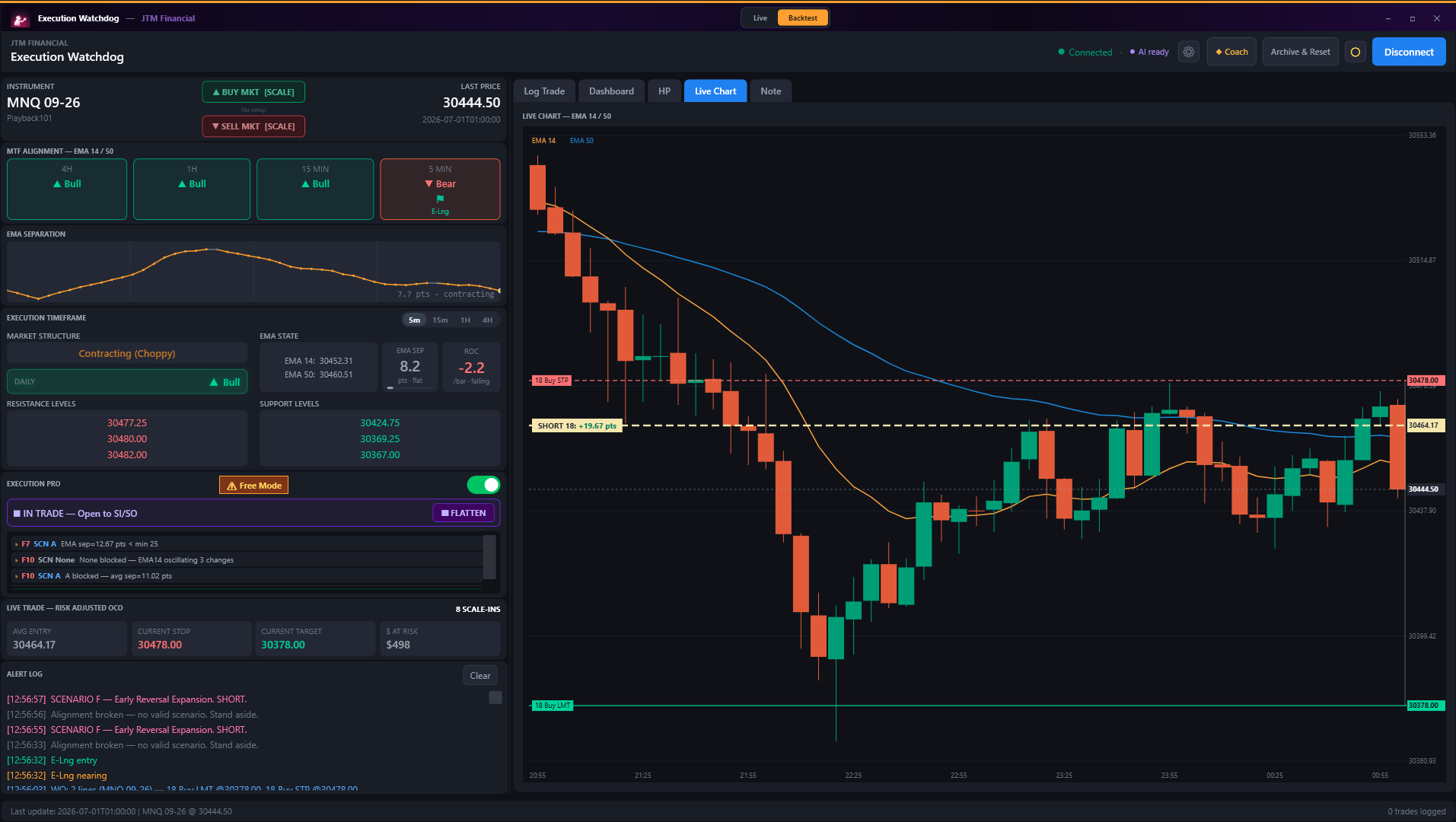Image resolution: width=1456 pixels, height=822 pixels.
Task: Click the 30478.00 stop price tag
Action: click(1425, 381)
